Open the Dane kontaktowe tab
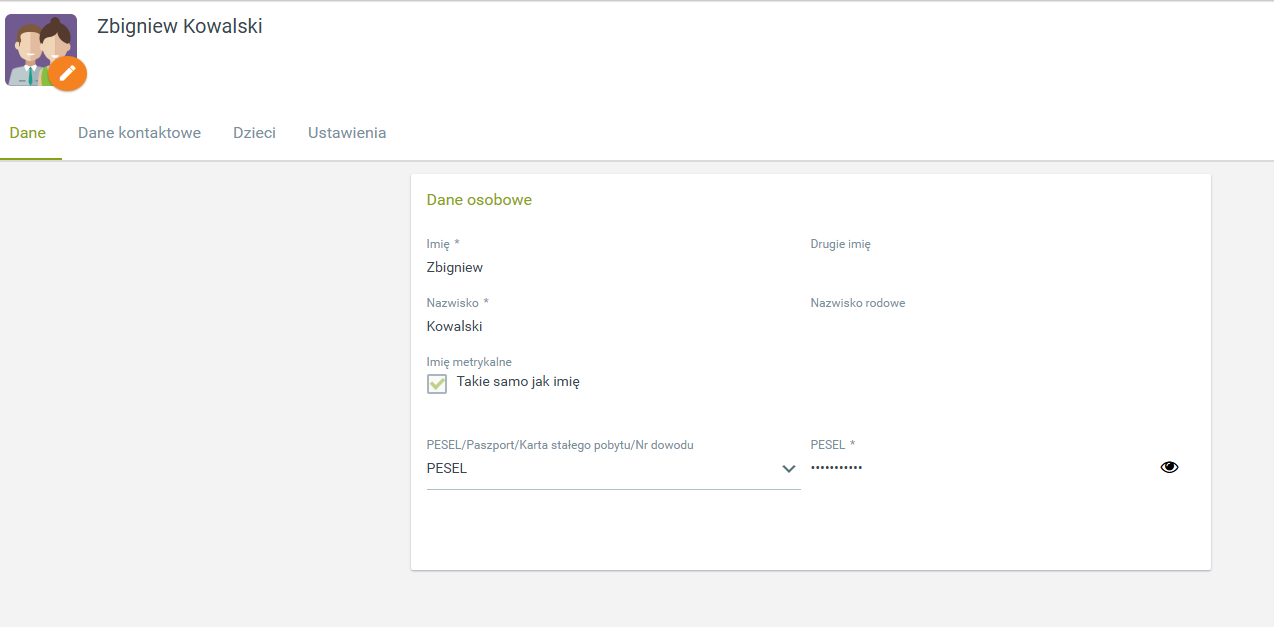This screenshot has width=1274, height=627. tap(139, 133)
